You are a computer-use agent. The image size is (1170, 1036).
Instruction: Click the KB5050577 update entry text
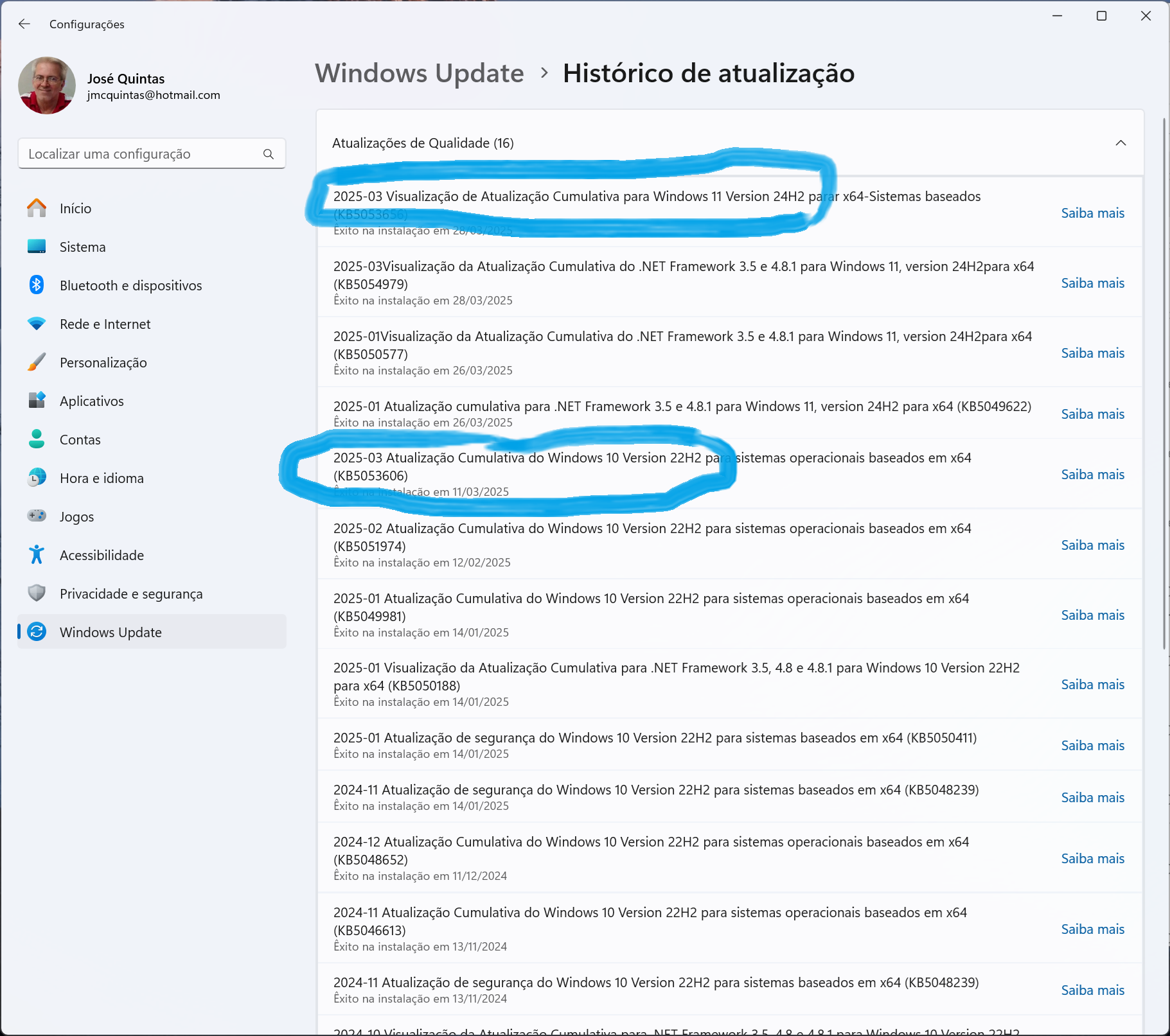click(x=683, y=345)
